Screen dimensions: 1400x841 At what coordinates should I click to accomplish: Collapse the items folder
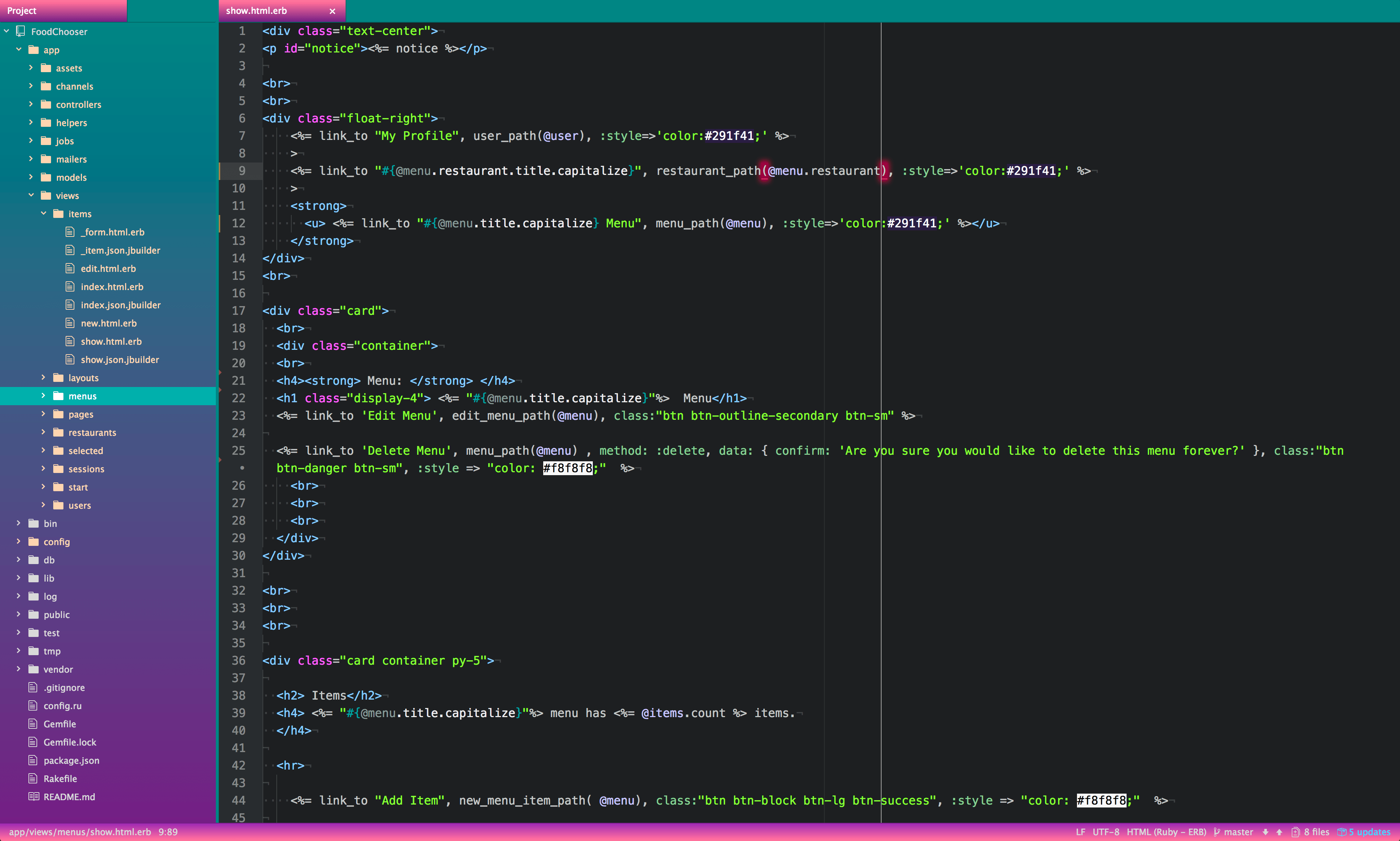point(44,213)
